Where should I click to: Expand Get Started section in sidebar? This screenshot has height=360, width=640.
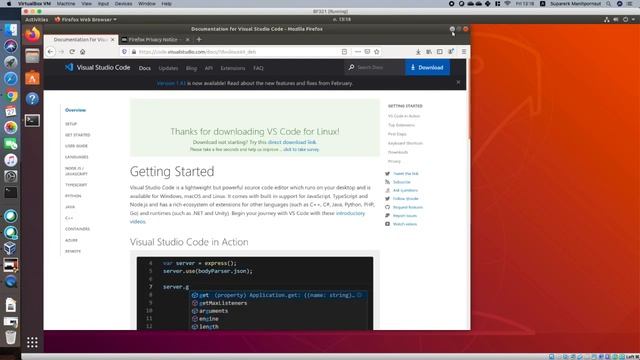click(x=78, y=135)
